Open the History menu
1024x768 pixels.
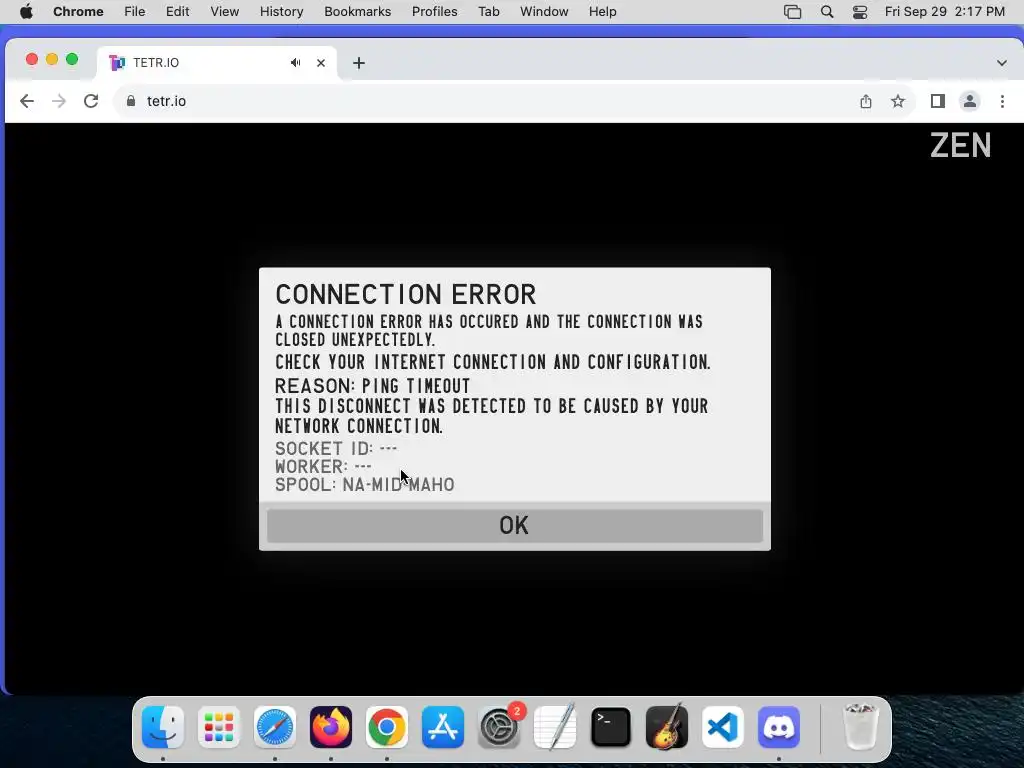[281, 11]
